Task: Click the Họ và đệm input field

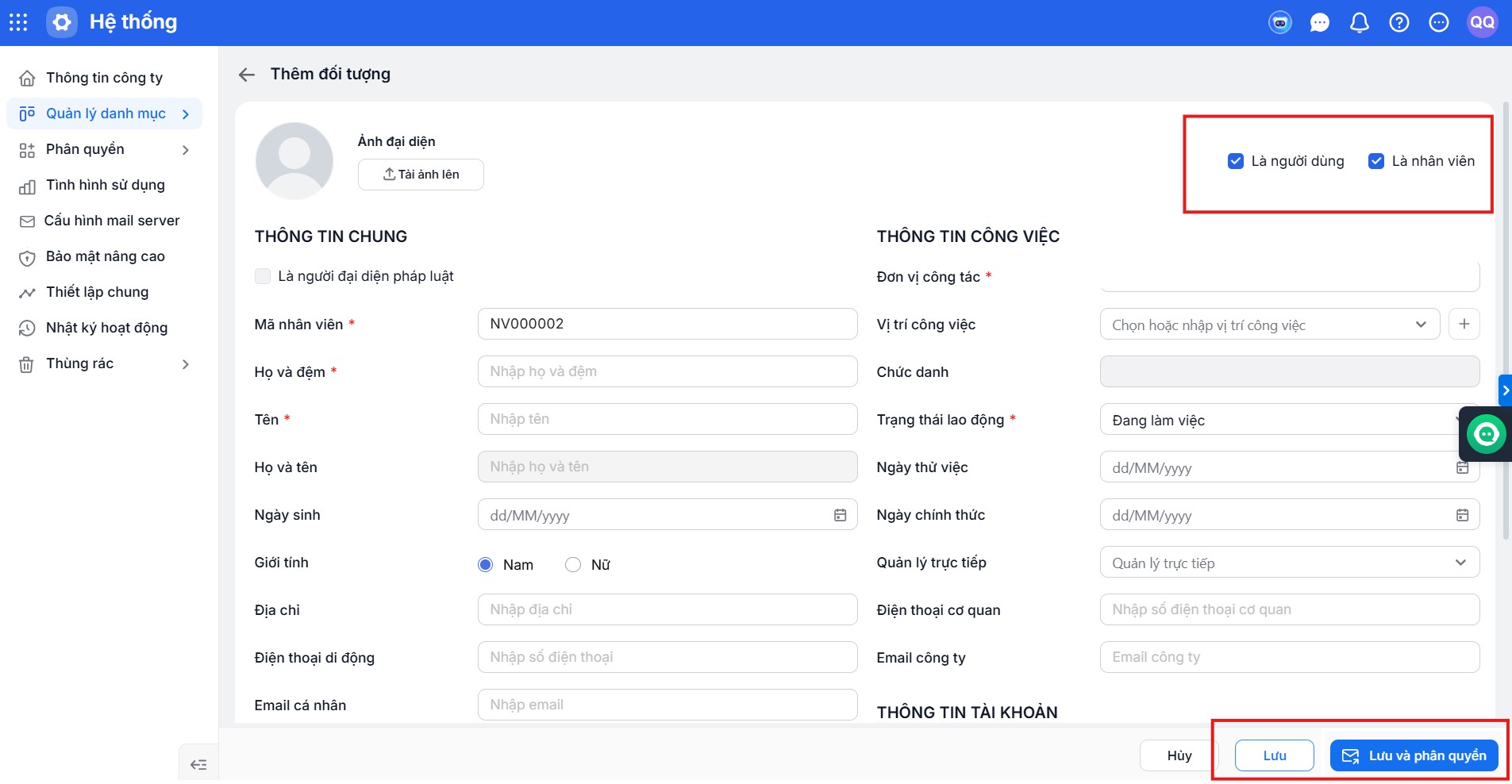Action: pos(668,371)
